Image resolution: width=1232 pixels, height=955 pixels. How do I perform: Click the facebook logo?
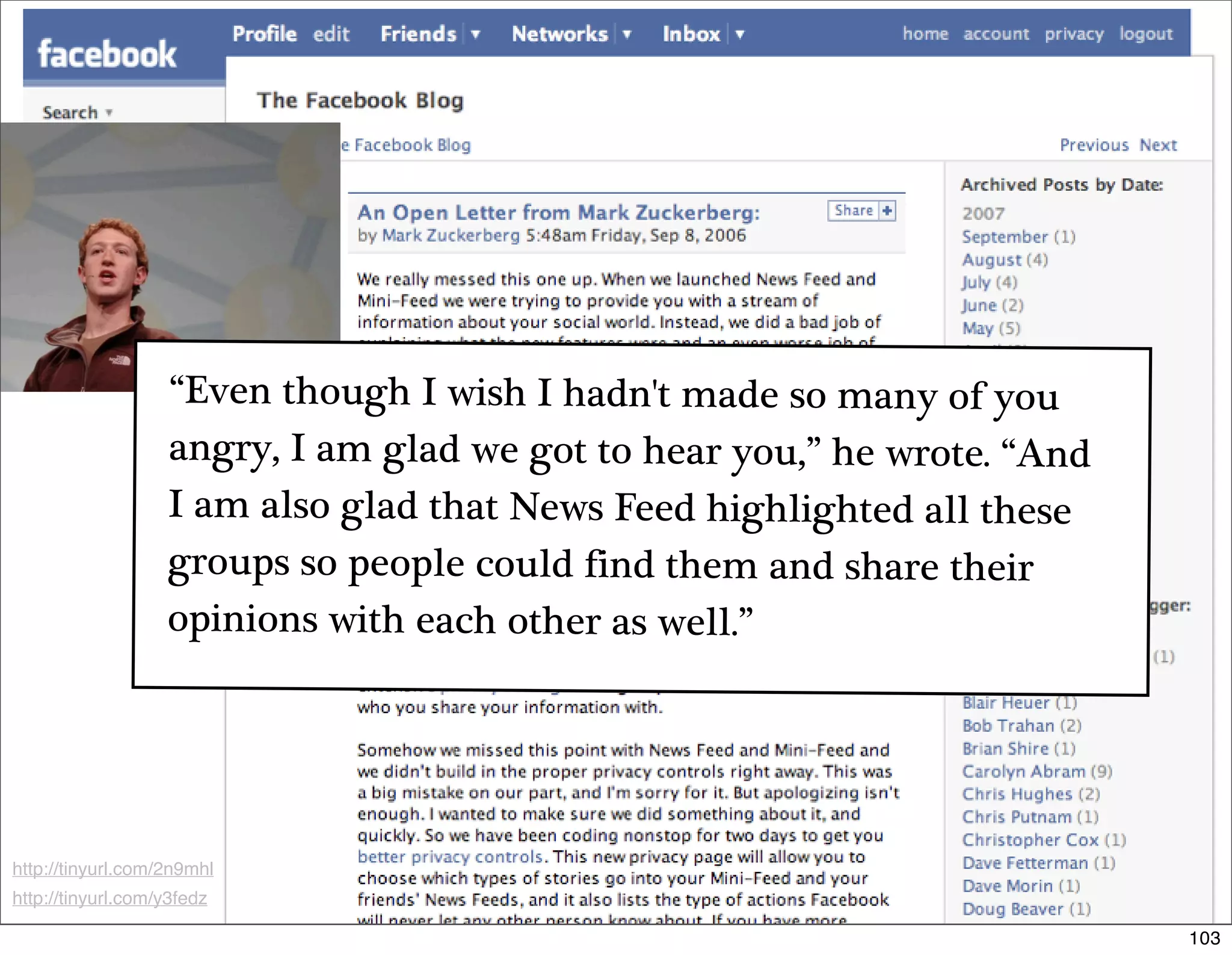(107, 54)
